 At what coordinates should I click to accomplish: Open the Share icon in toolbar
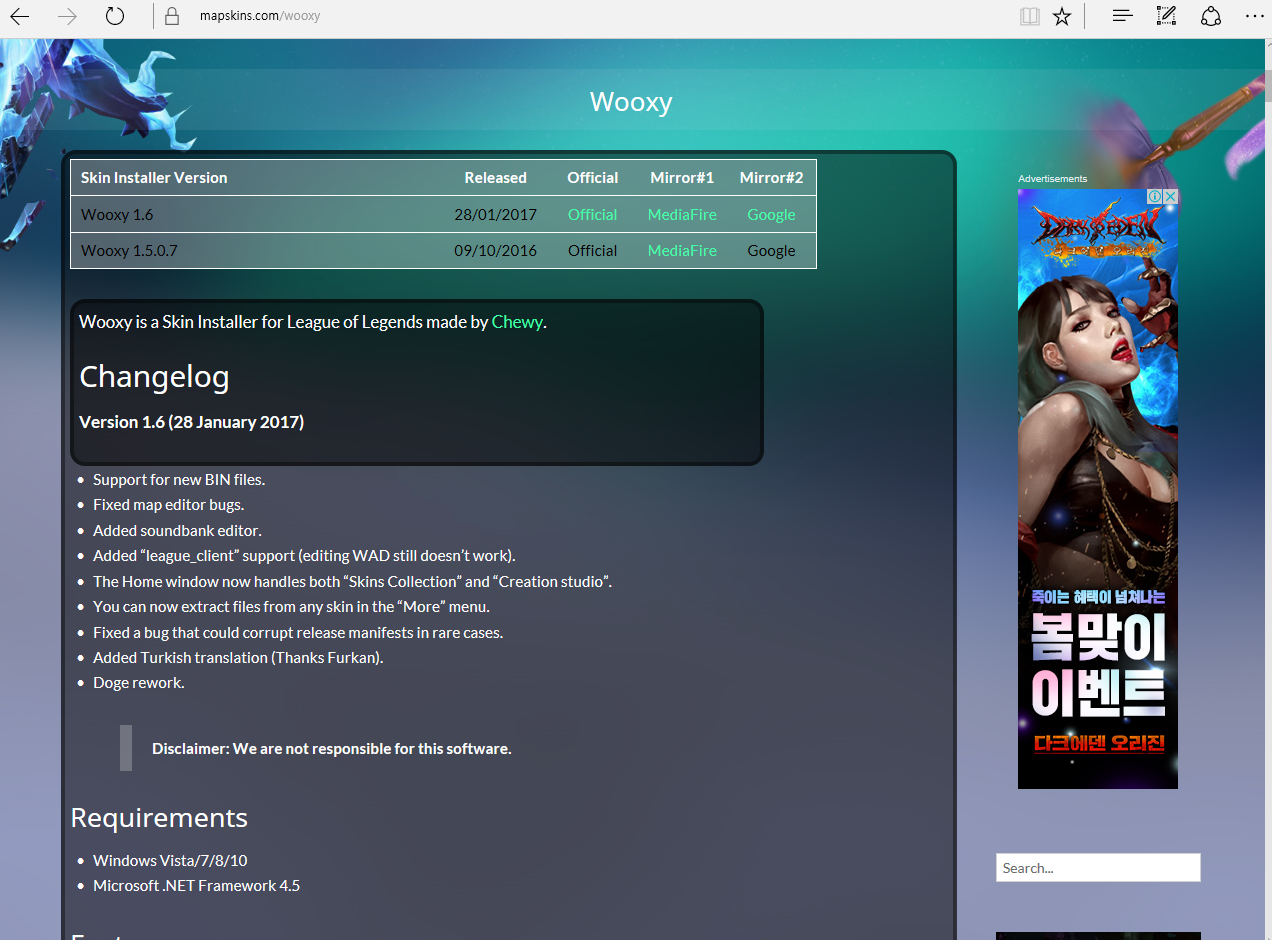tap(1211, 16)
